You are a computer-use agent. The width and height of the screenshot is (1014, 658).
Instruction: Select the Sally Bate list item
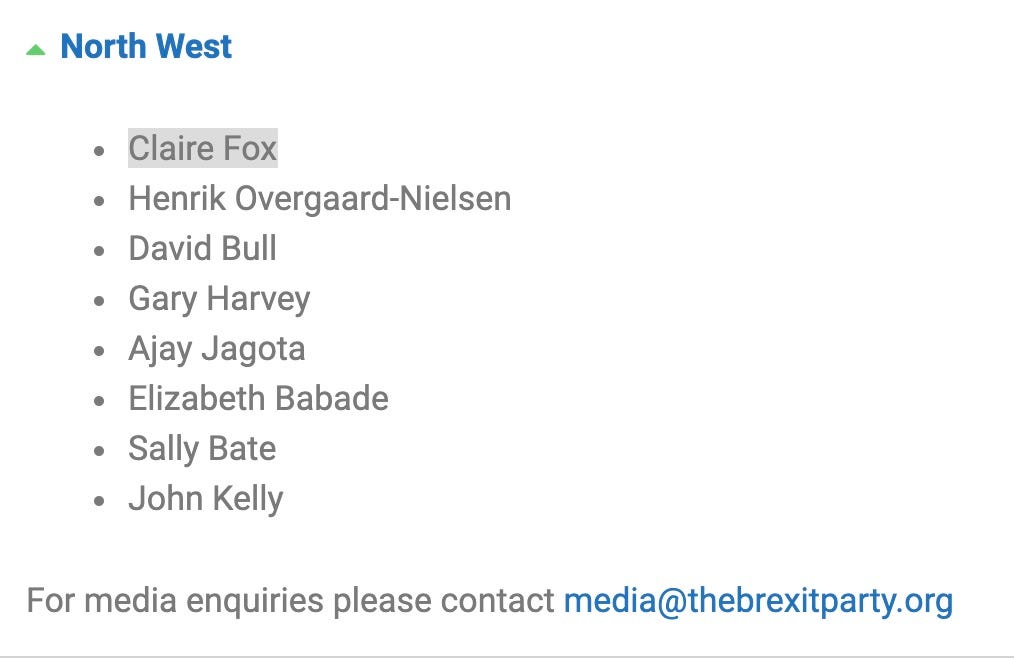202,449
